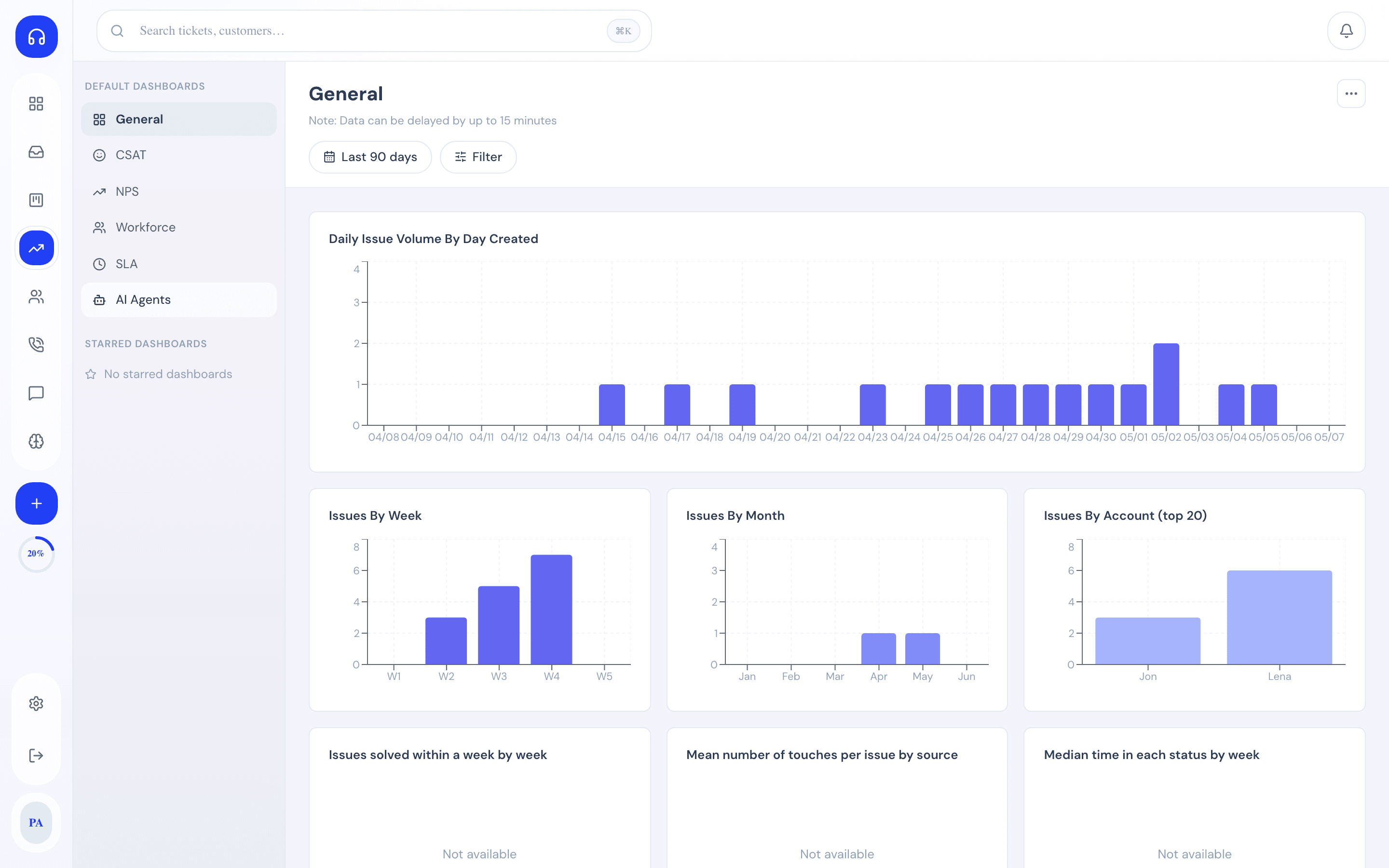
Task: Open the Last 90 days date range
Action: click(370, 157)
